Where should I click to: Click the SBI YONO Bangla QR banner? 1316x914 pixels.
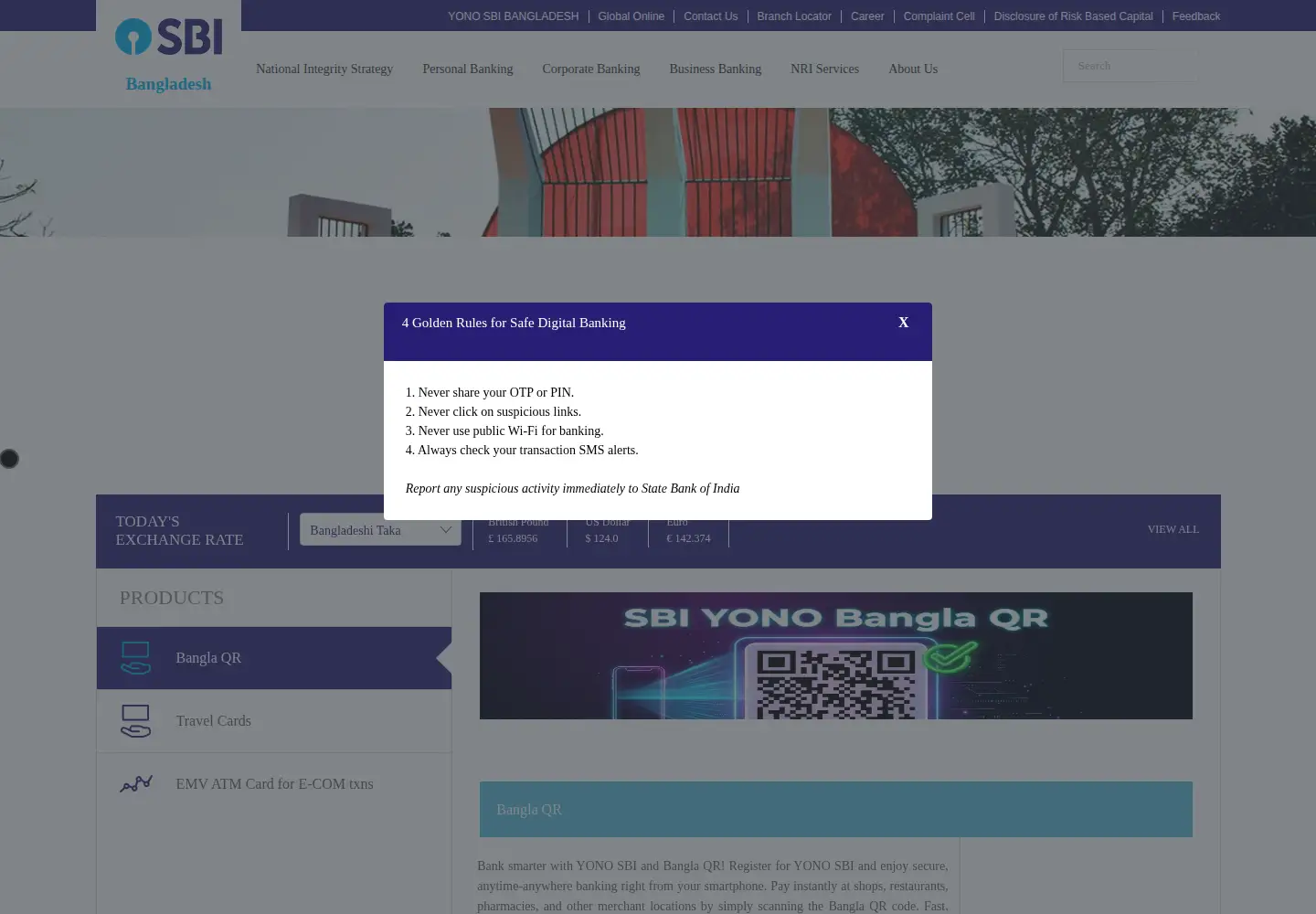point(835,655)
